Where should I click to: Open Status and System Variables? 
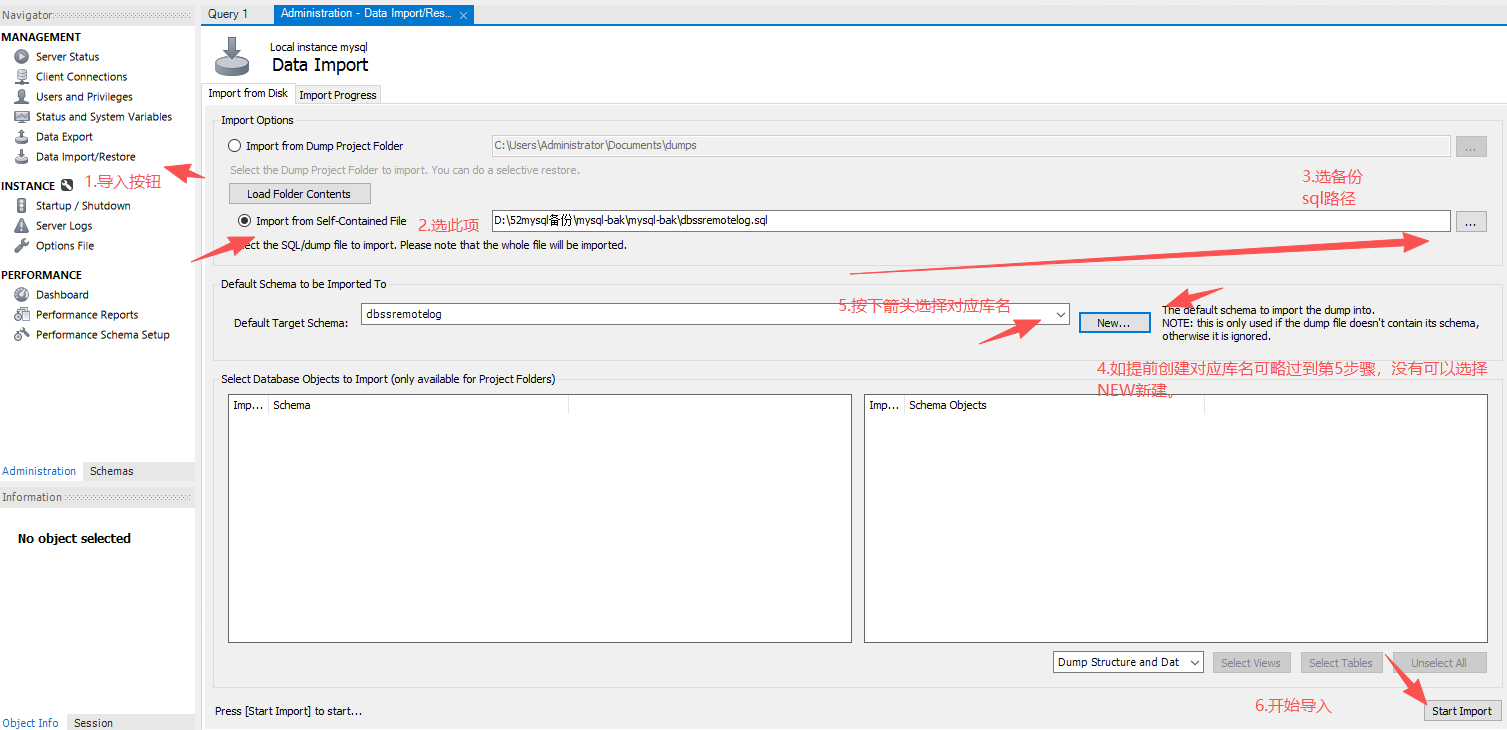[104, 117]
